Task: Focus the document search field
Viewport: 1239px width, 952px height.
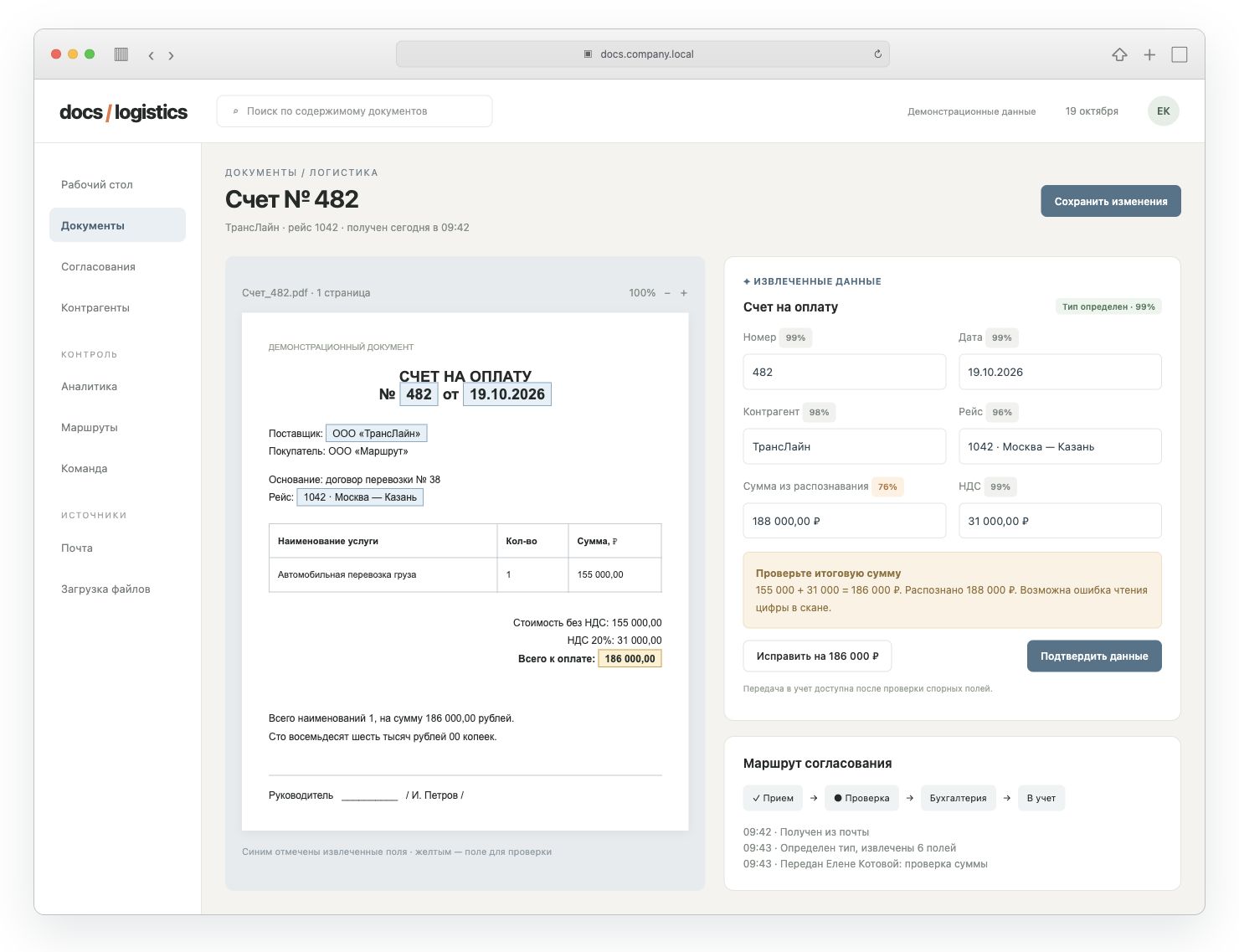Action: 354,111
